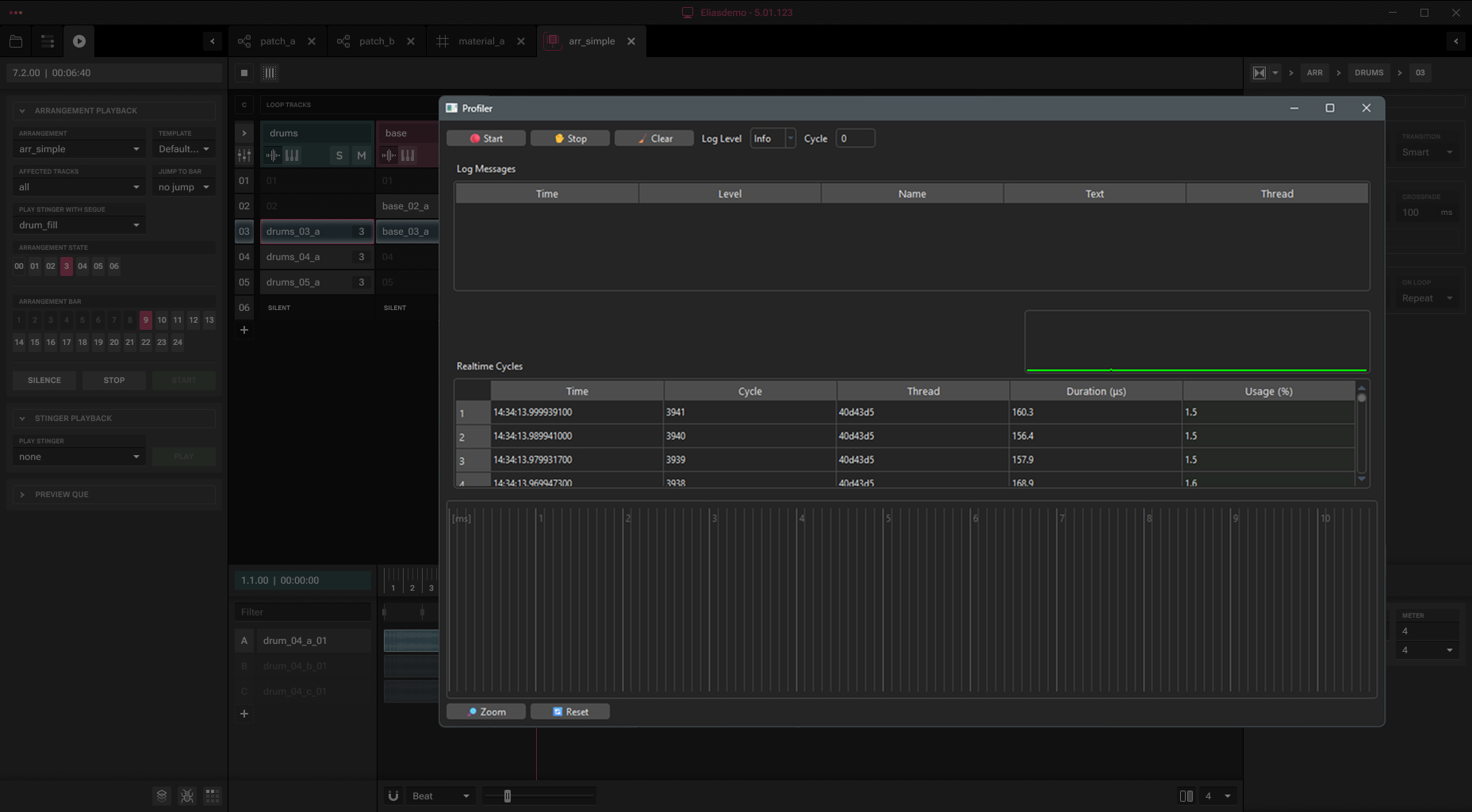Start the Profiler recording
The width and height of the screenshot is (1472, 812).
coord(486,139)
